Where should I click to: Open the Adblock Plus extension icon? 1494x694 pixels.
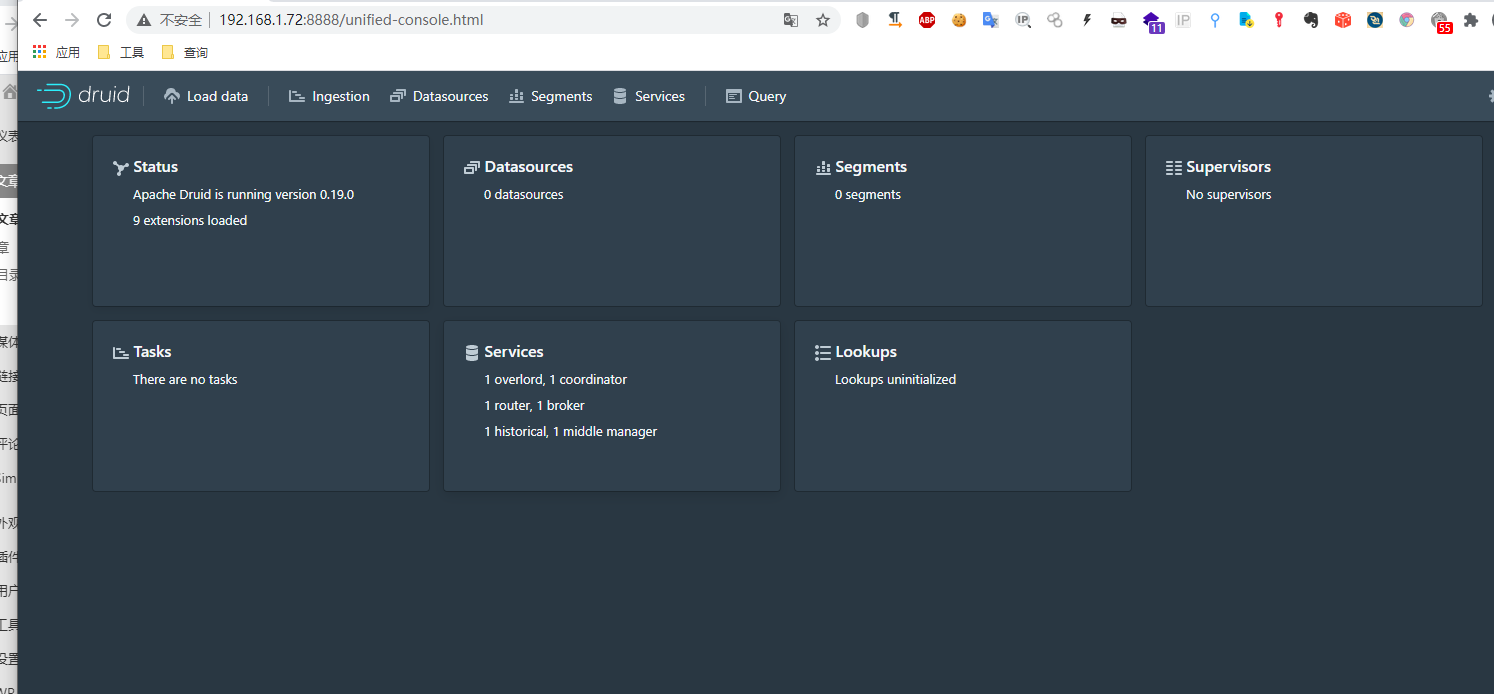pyautogui.click(x=927, y=20)
